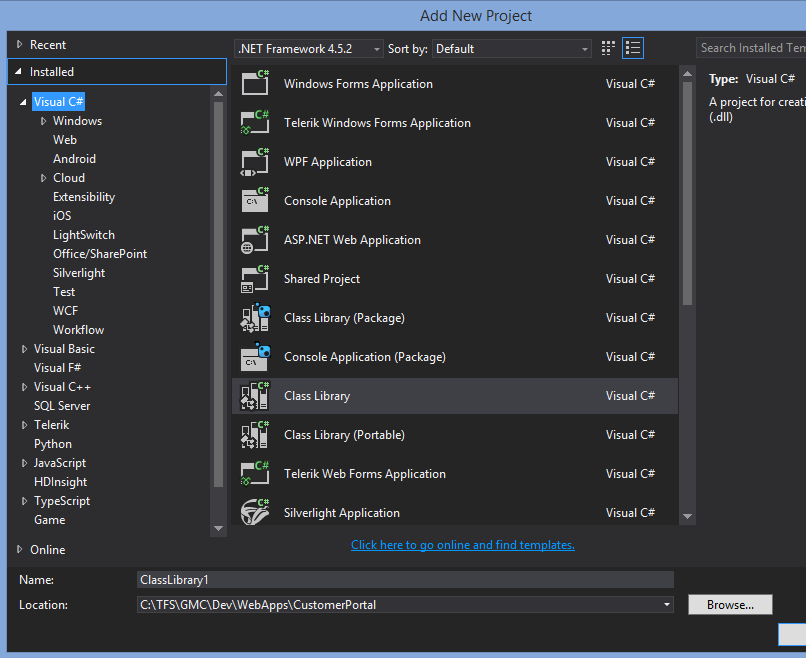
Task: Select the Windows Forms Application label
Action: coord(358,84)
